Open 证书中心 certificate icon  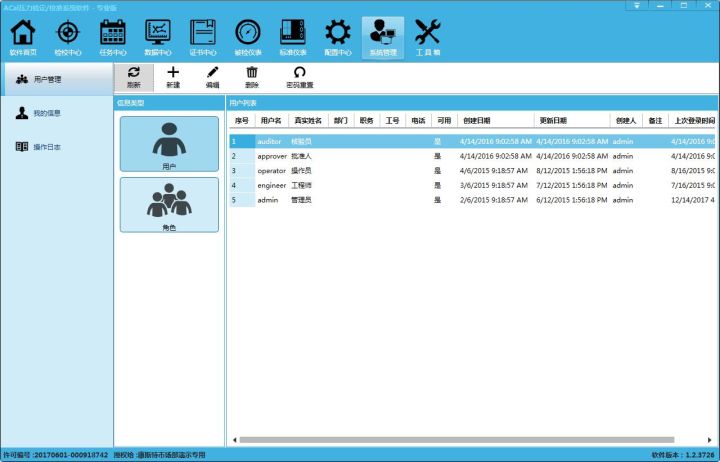[203, 37]
